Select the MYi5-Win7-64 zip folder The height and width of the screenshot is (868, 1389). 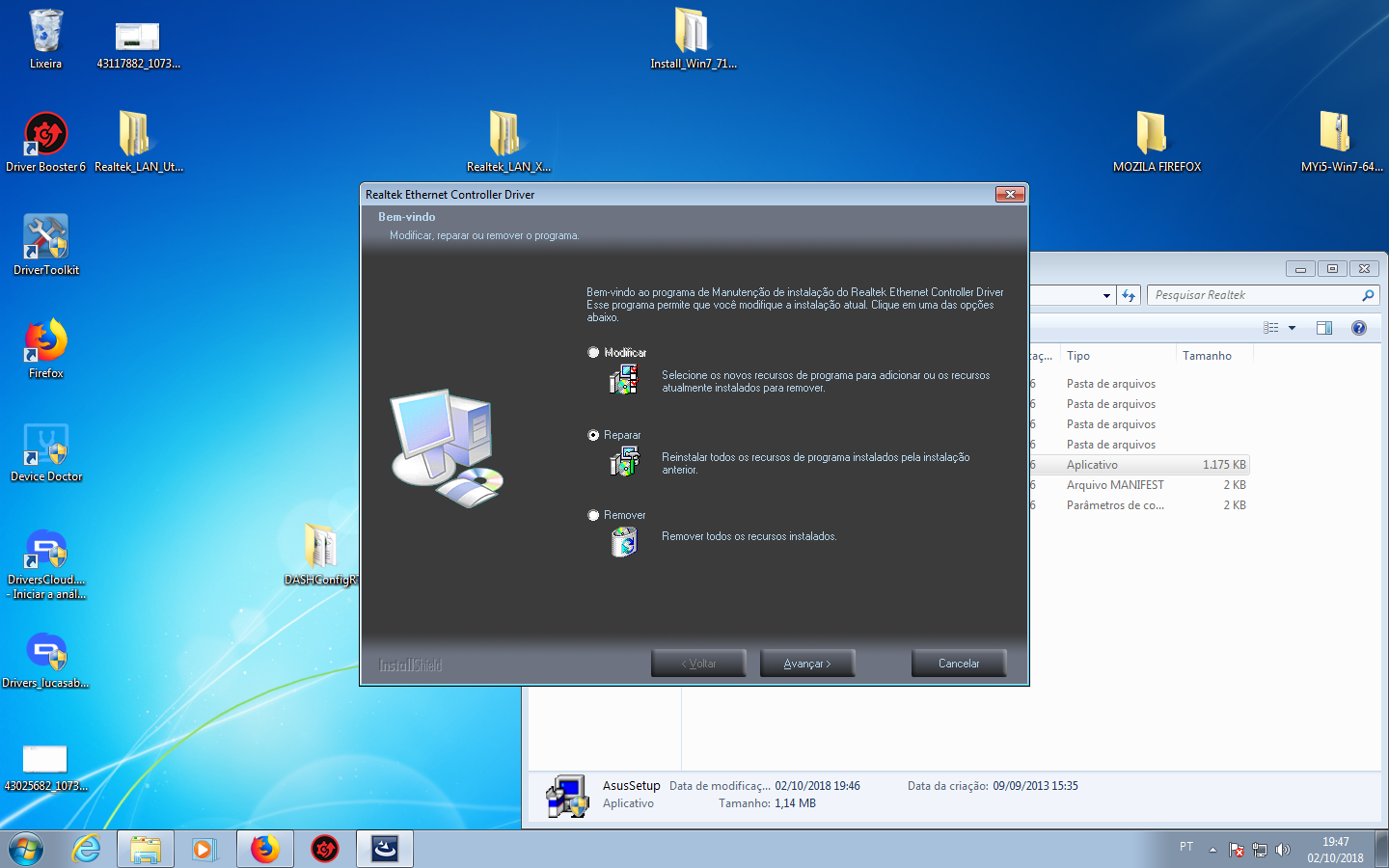pos(1342,142)
